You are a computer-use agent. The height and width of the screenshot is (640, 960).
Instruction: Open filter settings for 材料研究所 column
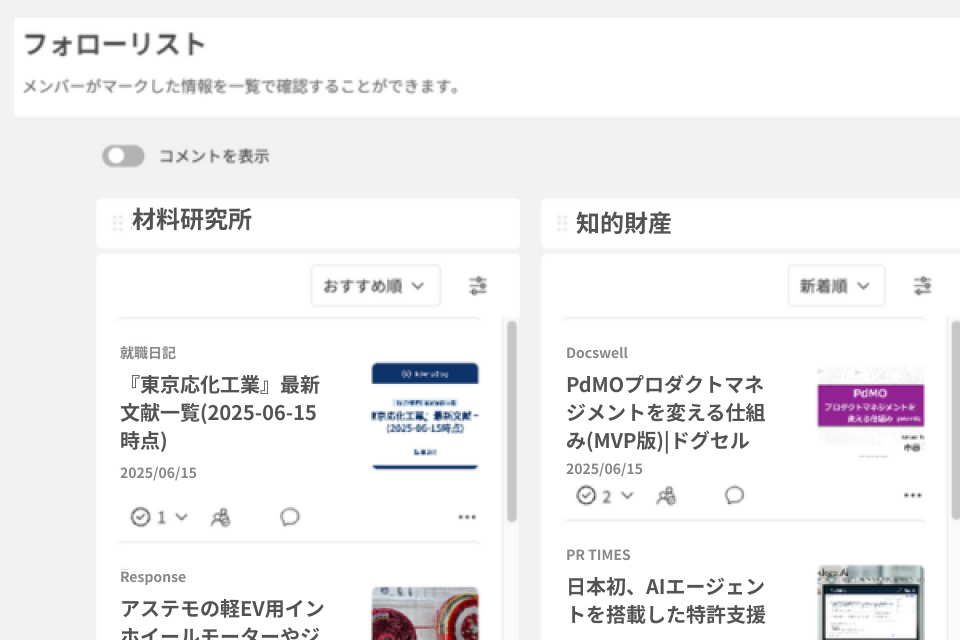[x=478, y=285]
